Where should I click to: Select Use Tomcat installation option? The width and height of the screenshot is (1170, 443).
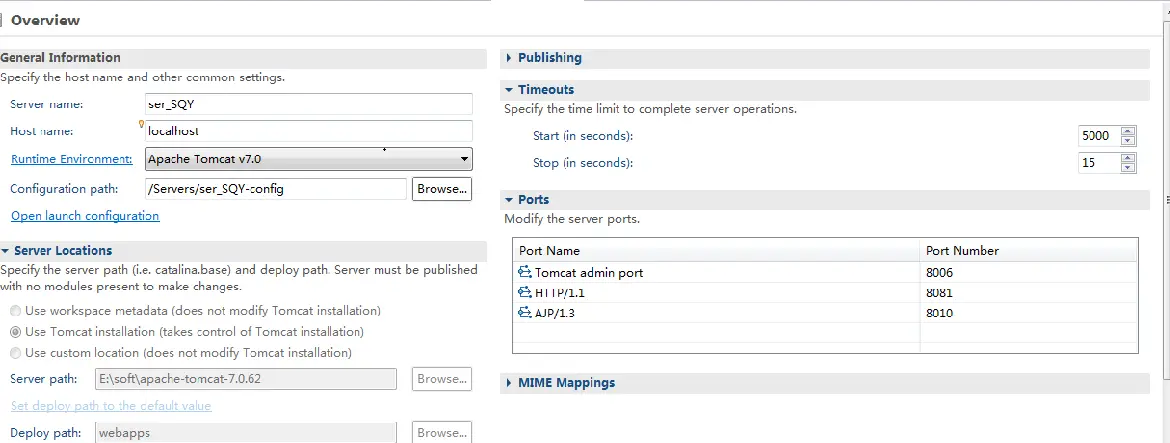pyautogui.click(x=16, y=331)
